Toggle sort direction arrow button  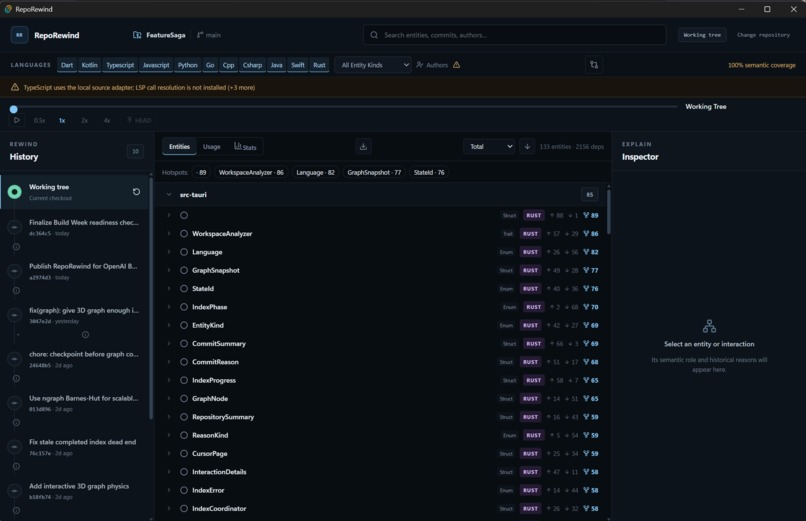click(x=527, y=146)
